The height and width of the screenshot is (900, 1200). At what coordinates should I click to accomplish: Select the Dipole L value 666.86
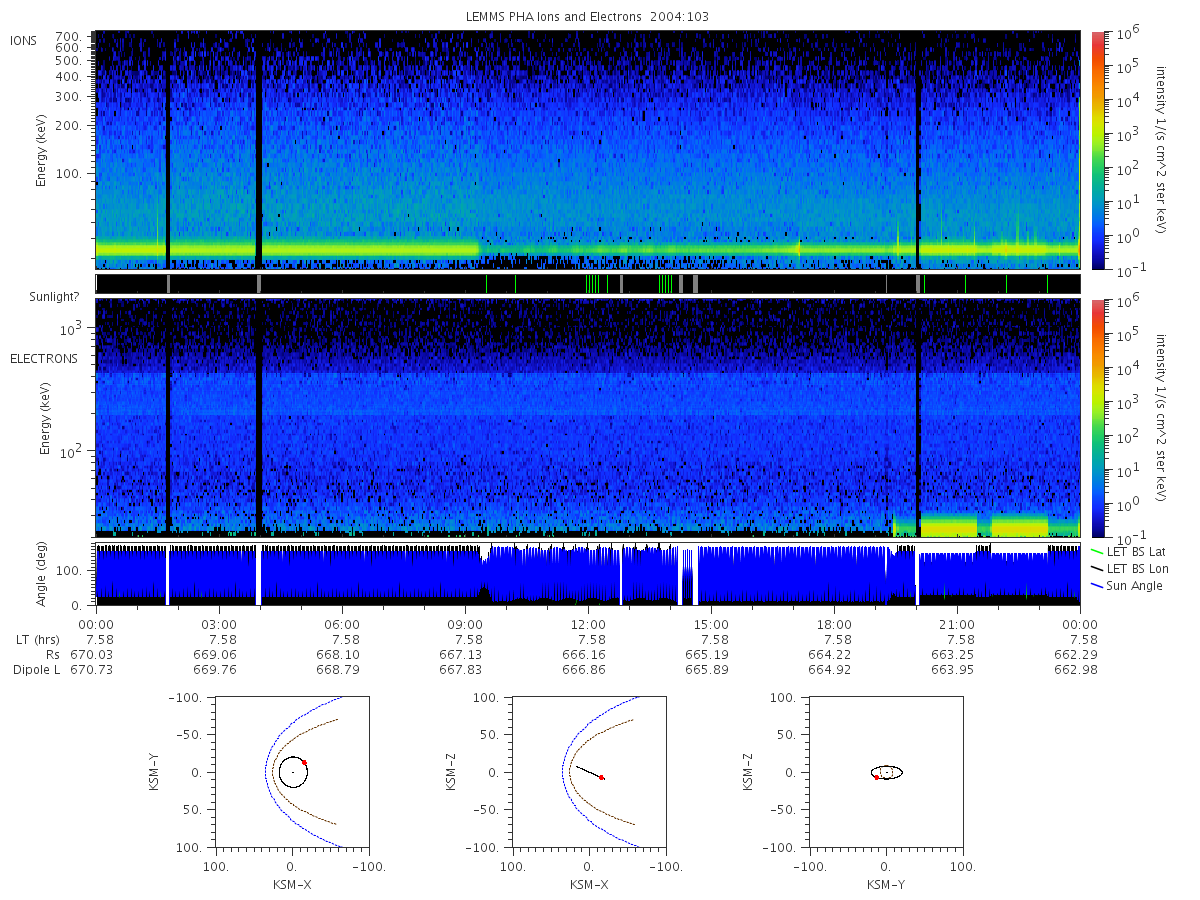583,669
